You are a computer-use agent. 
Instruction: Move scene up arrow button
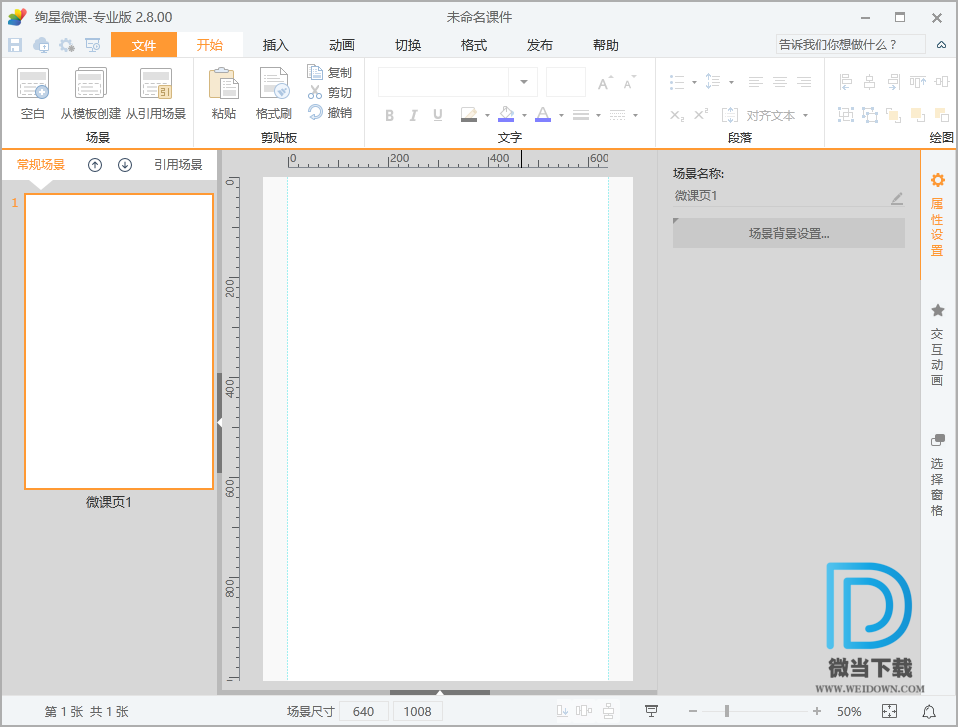click(95, 165)
